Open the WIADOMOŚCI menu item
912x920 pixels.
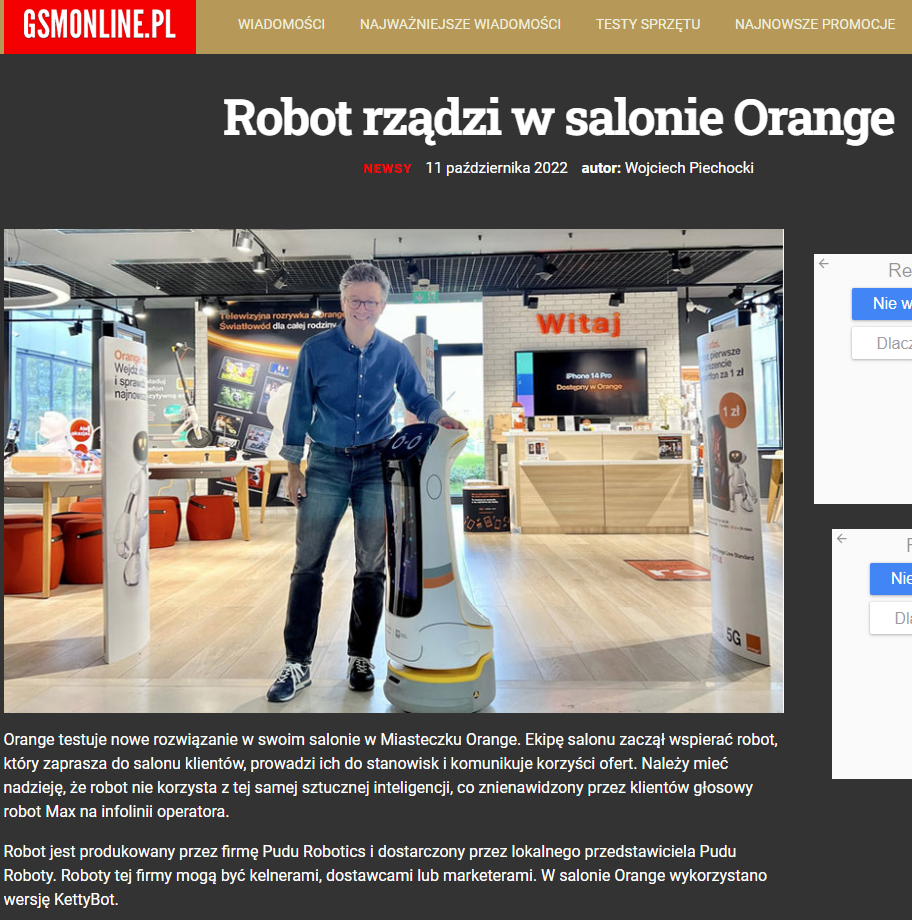coord(281,25)
